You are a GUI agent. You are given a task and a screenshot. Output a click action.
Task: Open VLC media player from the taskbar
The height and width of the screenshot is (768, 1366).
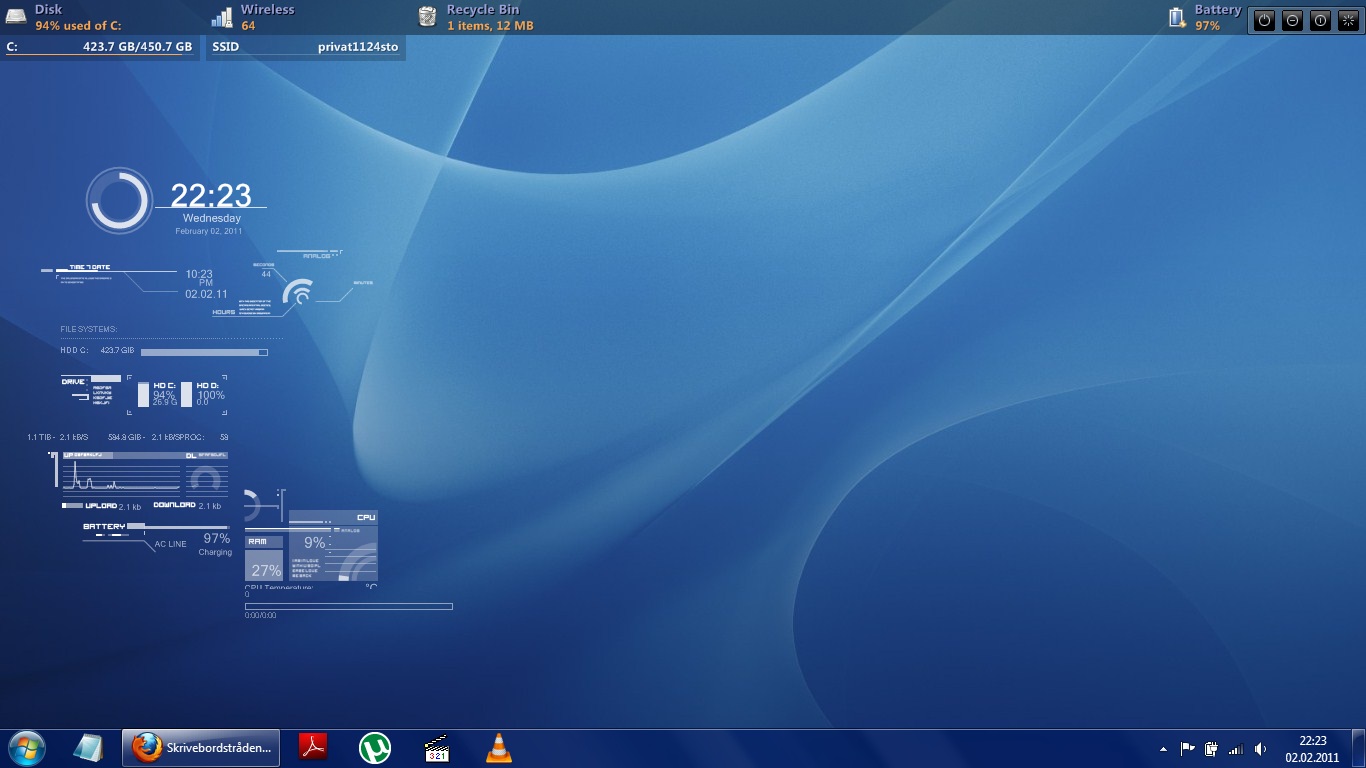(x=498, y=748)
